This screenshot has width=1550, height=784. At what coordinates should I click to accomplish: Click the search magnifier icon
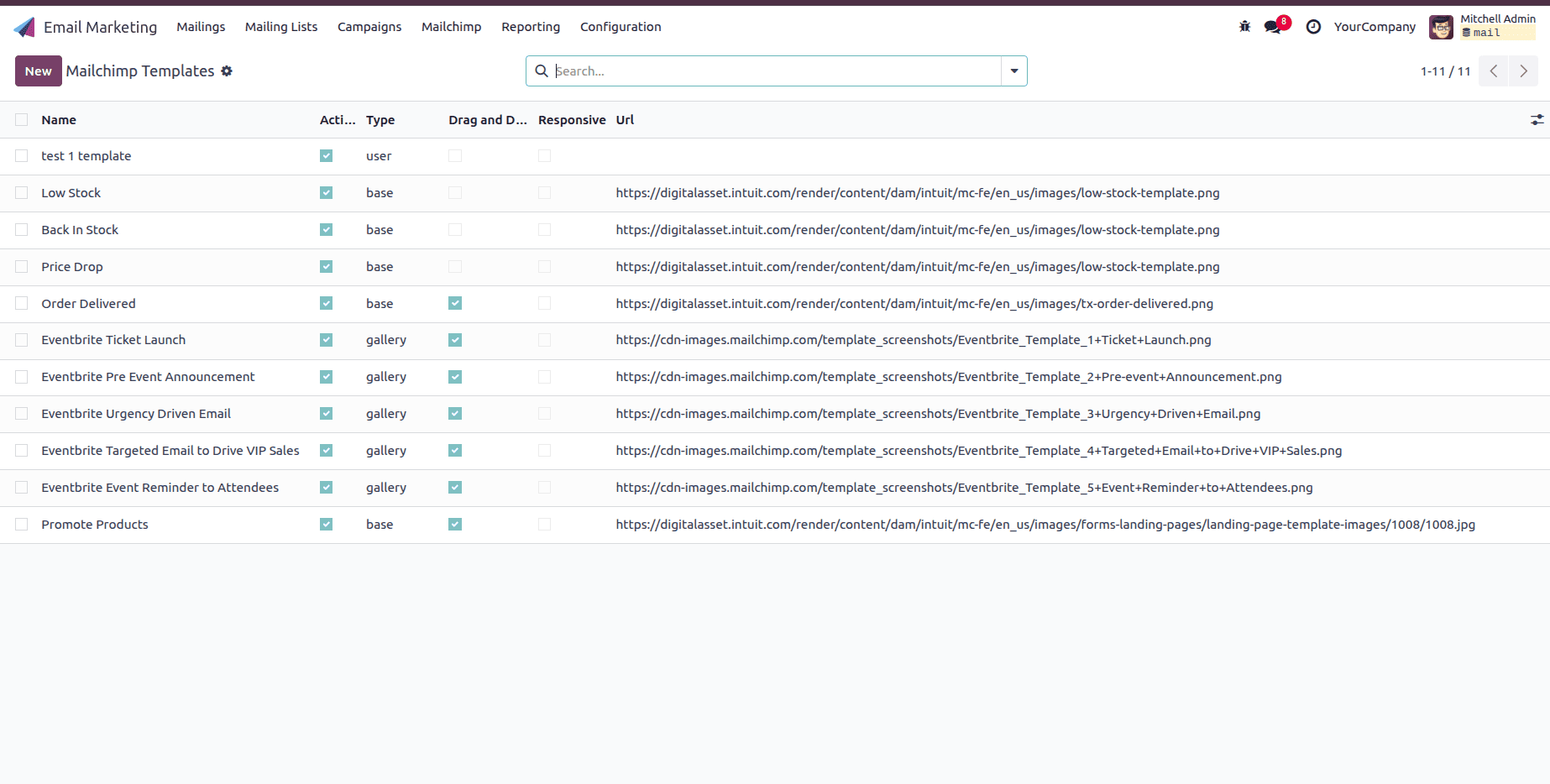542,71
